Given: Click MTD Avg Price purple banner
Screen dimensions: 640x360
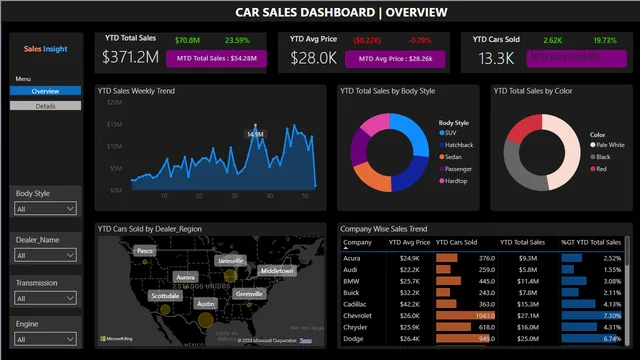Looking at the screenshot, I should tap(395, 59).
